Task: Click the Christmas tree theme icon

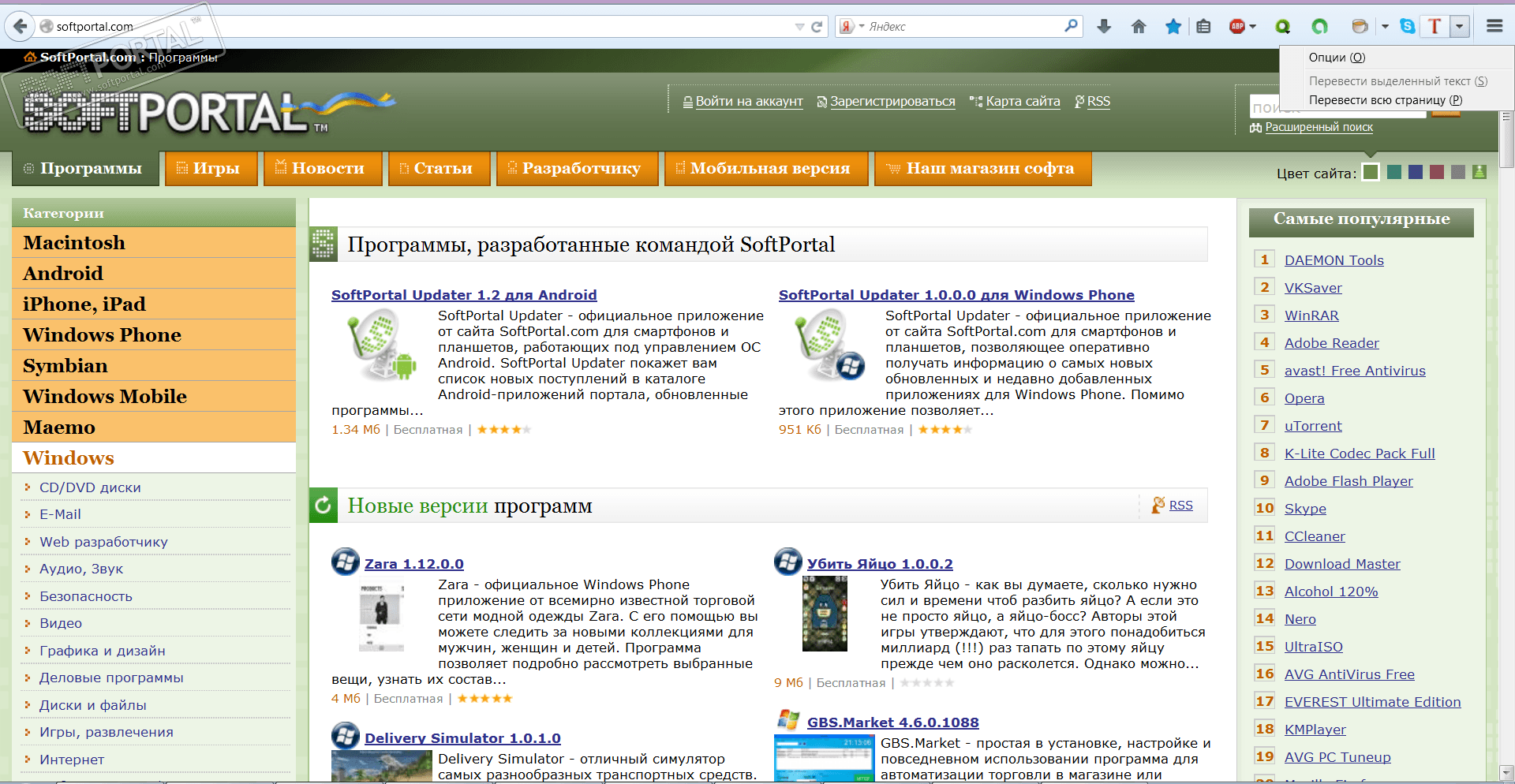Action: [x=1479, y=172]
